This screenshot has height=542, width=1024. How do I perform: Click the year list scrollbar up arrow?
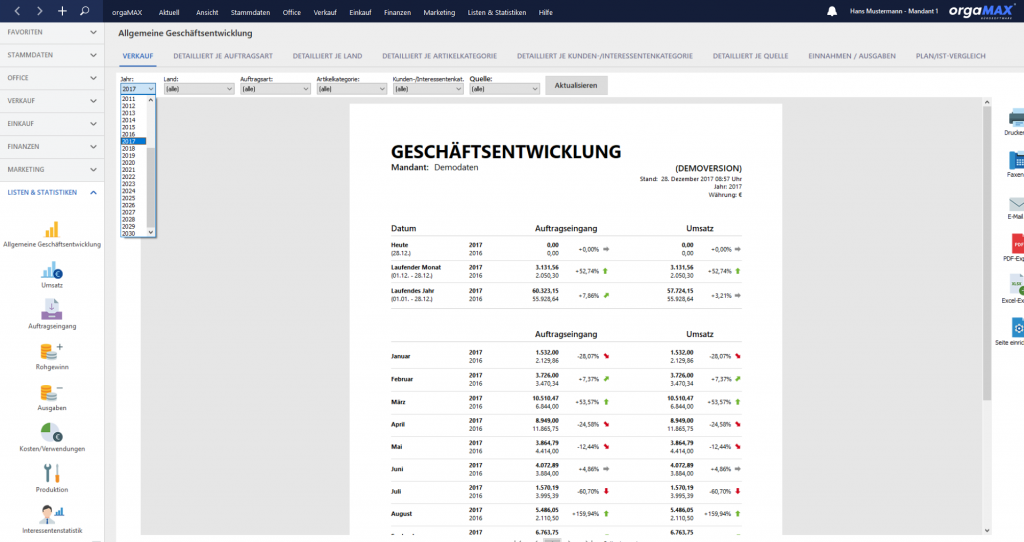[x=151, y=100]
